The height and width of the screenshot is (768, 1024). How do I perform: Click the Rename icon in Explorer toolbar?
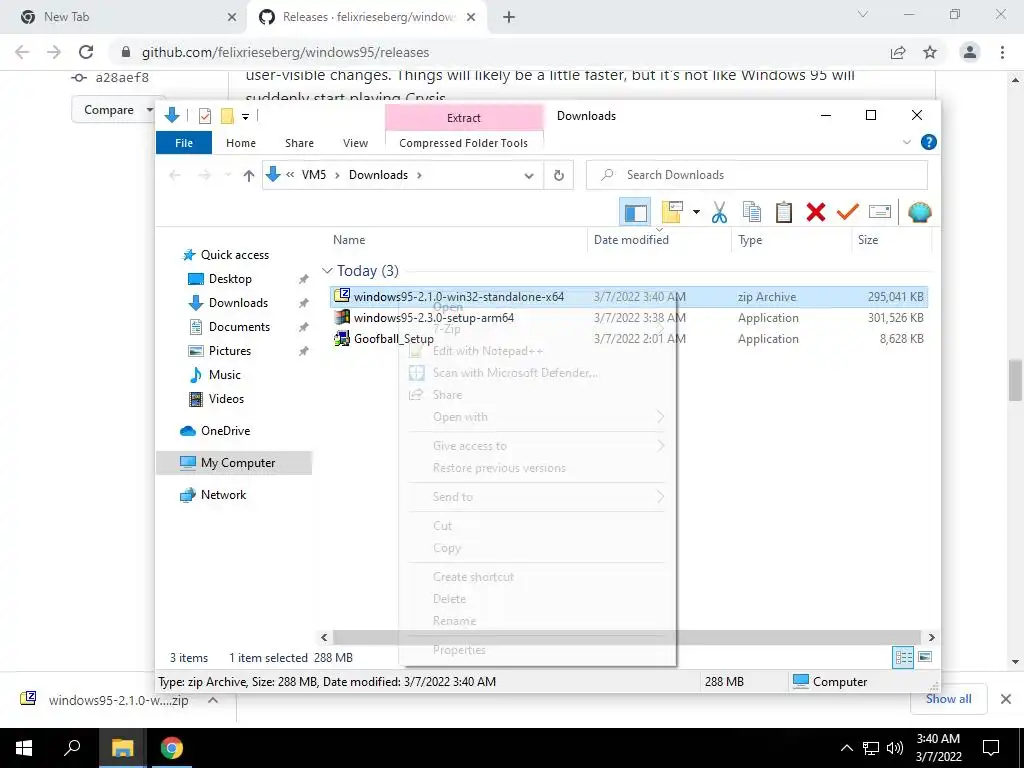click(880, 212)
